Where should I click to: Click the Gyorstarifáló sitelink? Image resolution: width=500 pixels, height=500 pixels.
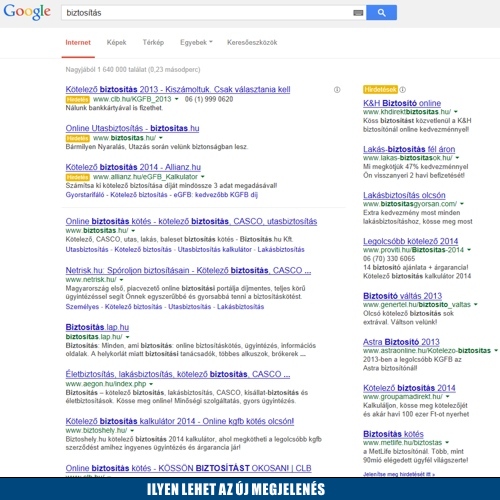pyautogui.click(x=85, y=195)
